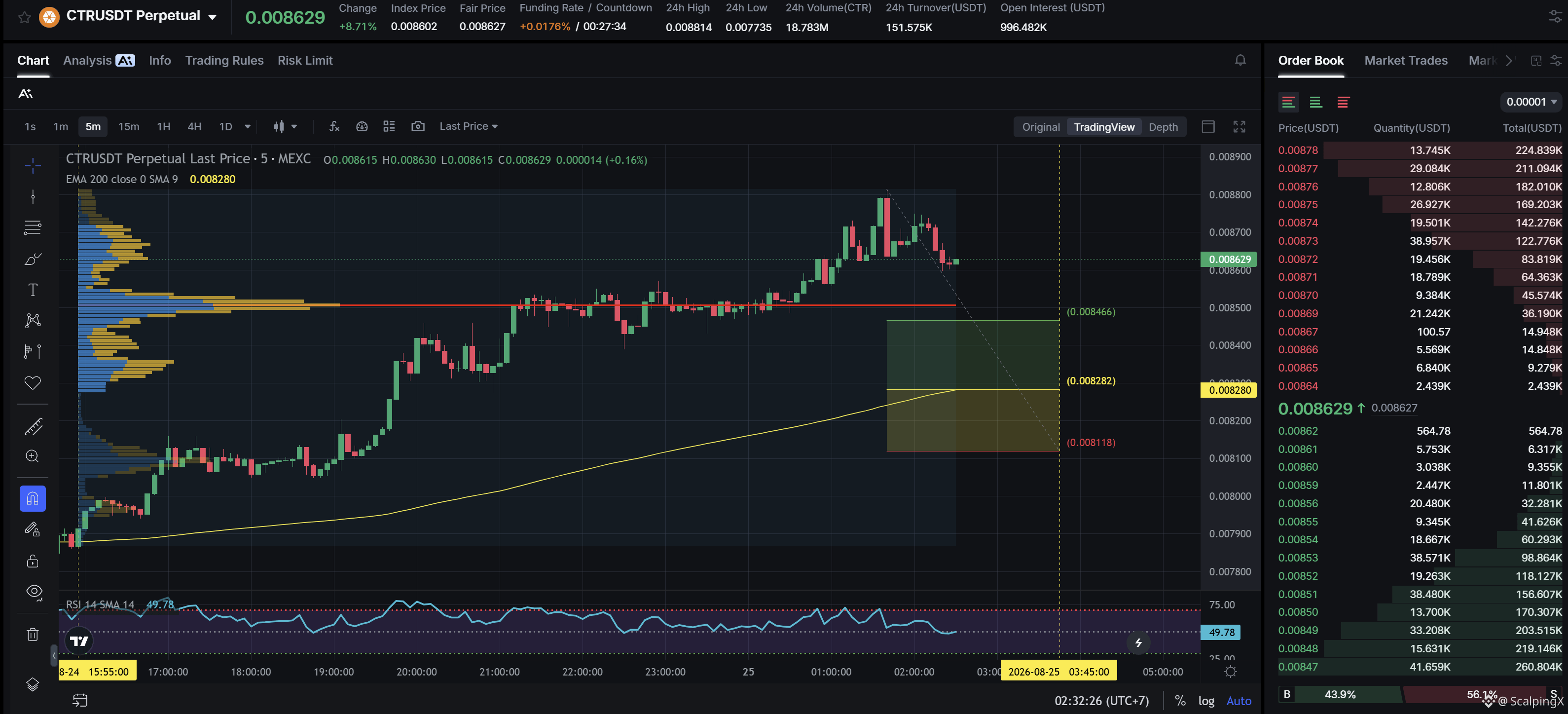
Task: Open the Info tab
Action: click(x=159, y=60)
